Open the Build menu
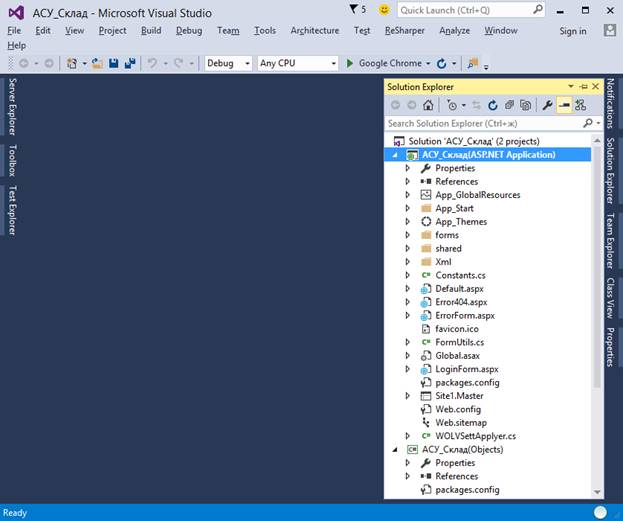Image resolution: width=623 pixels, height=521 pixels. (151, 31)
